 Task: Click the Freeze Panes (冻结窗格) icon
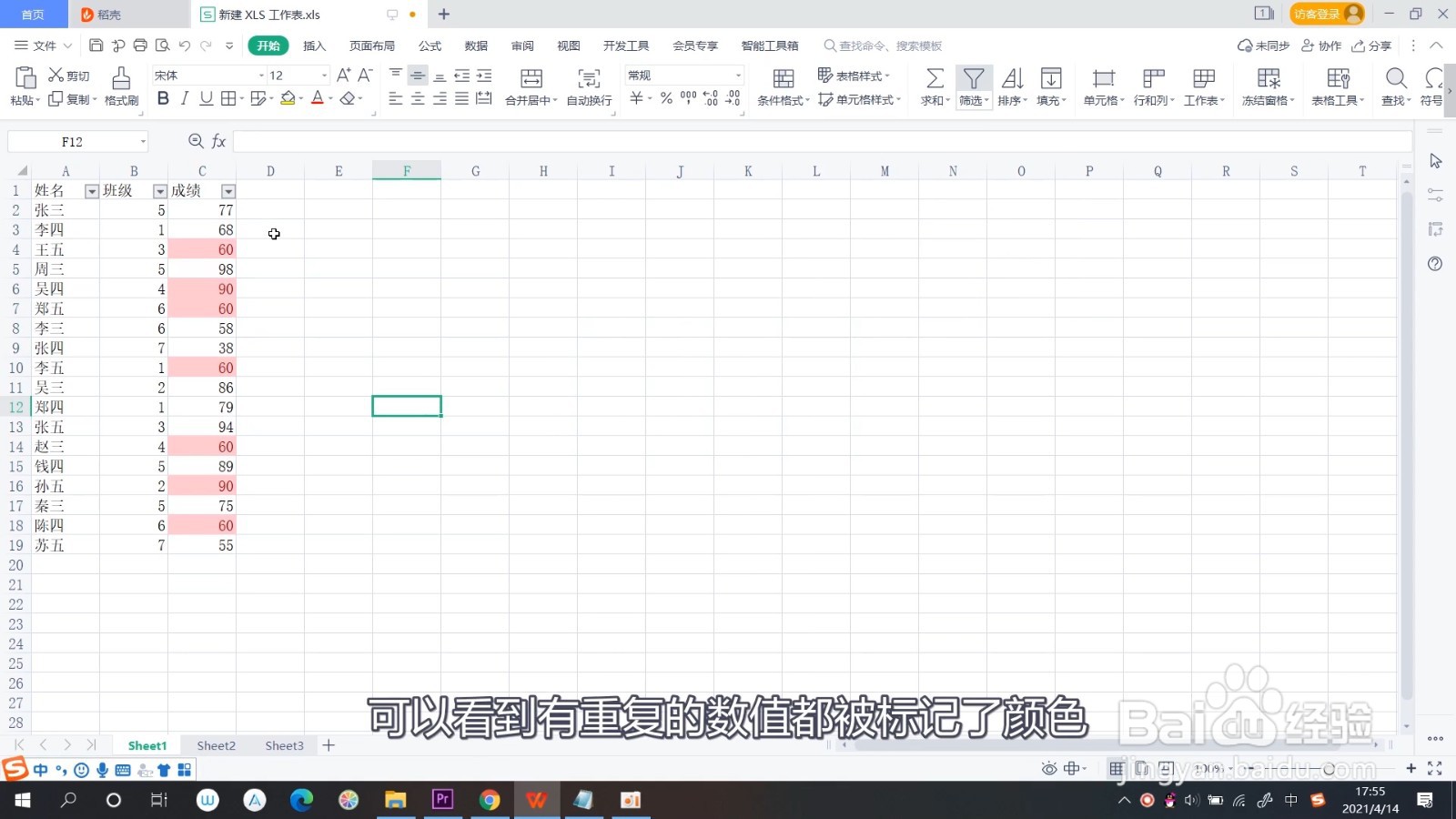tap(1269, 78)
